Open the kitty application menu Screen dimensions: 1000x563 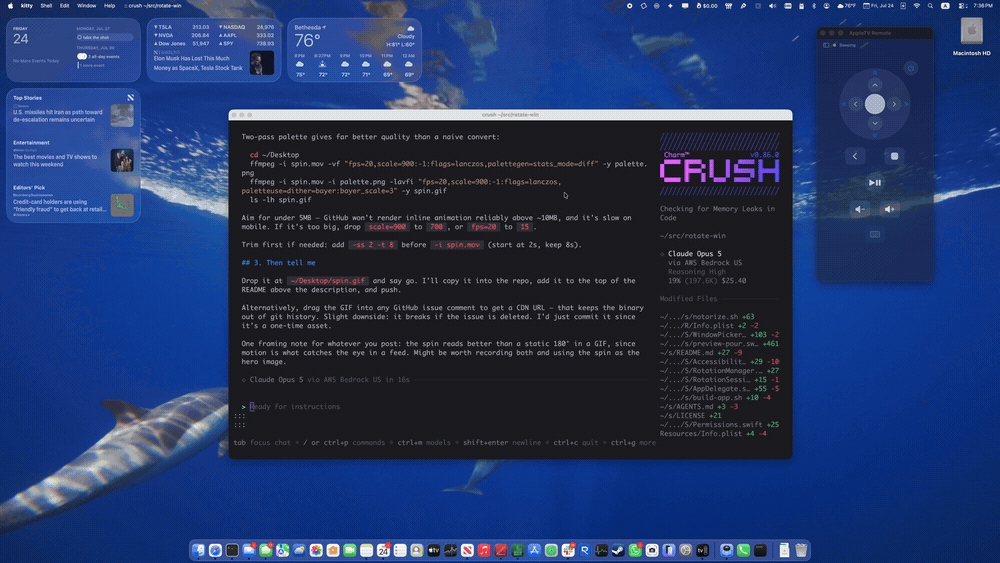(x=26, y=6)
